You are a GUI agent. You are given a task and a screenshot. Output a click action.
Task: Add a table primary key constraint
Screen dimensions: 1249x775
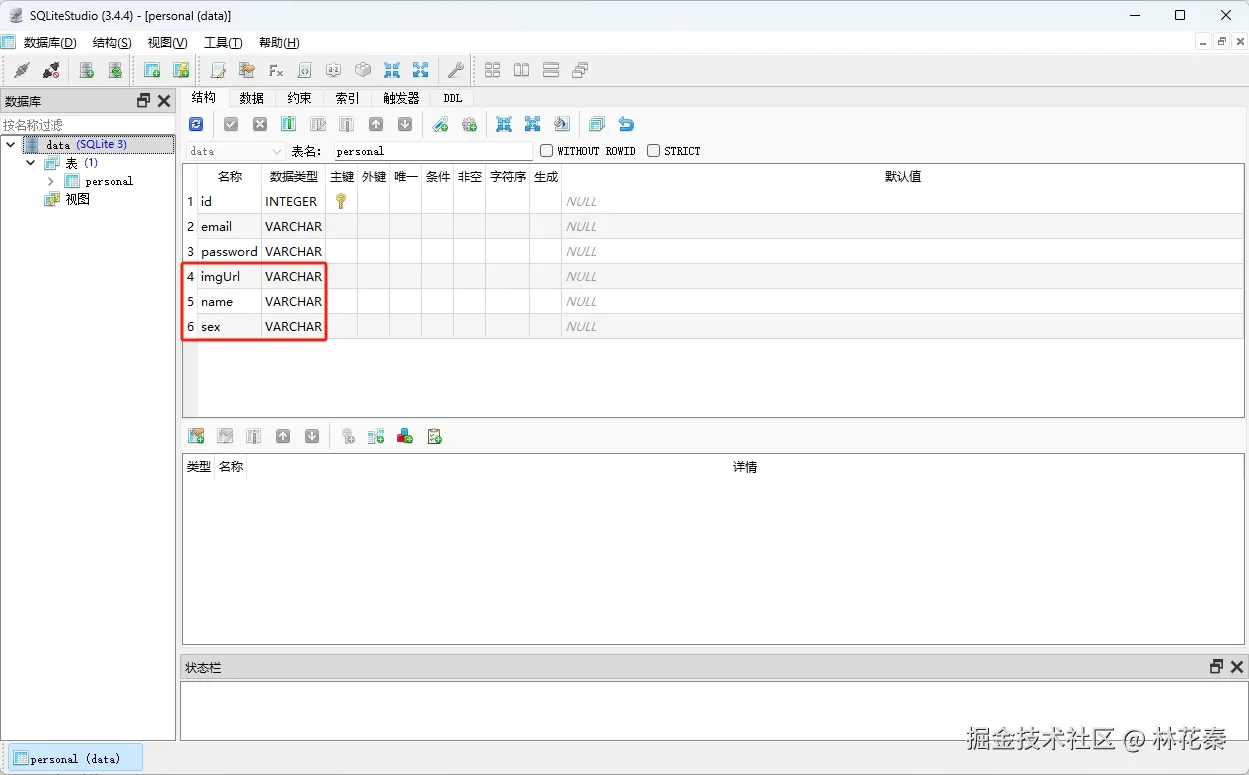pos(347,436)
